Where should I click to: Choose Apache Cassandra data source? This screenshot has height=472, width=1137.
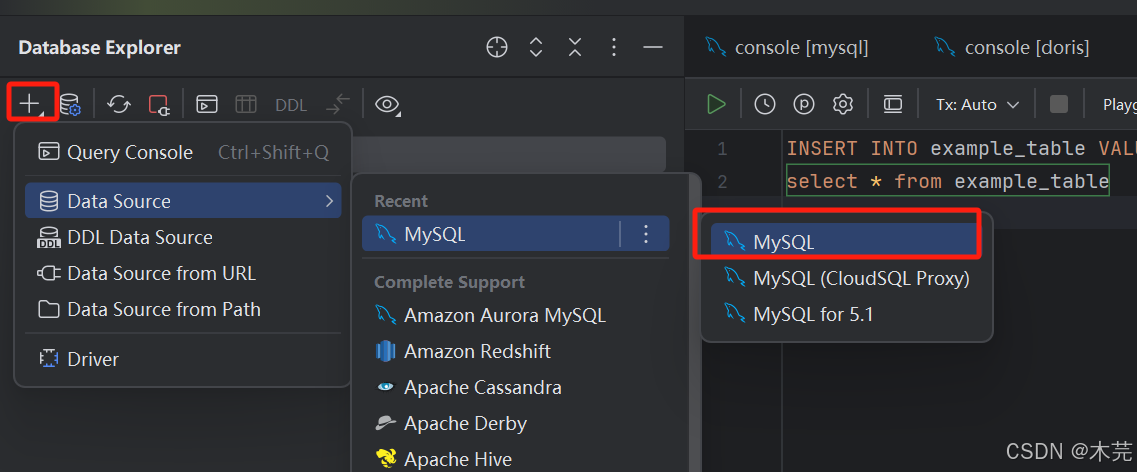tap(515, 388)
